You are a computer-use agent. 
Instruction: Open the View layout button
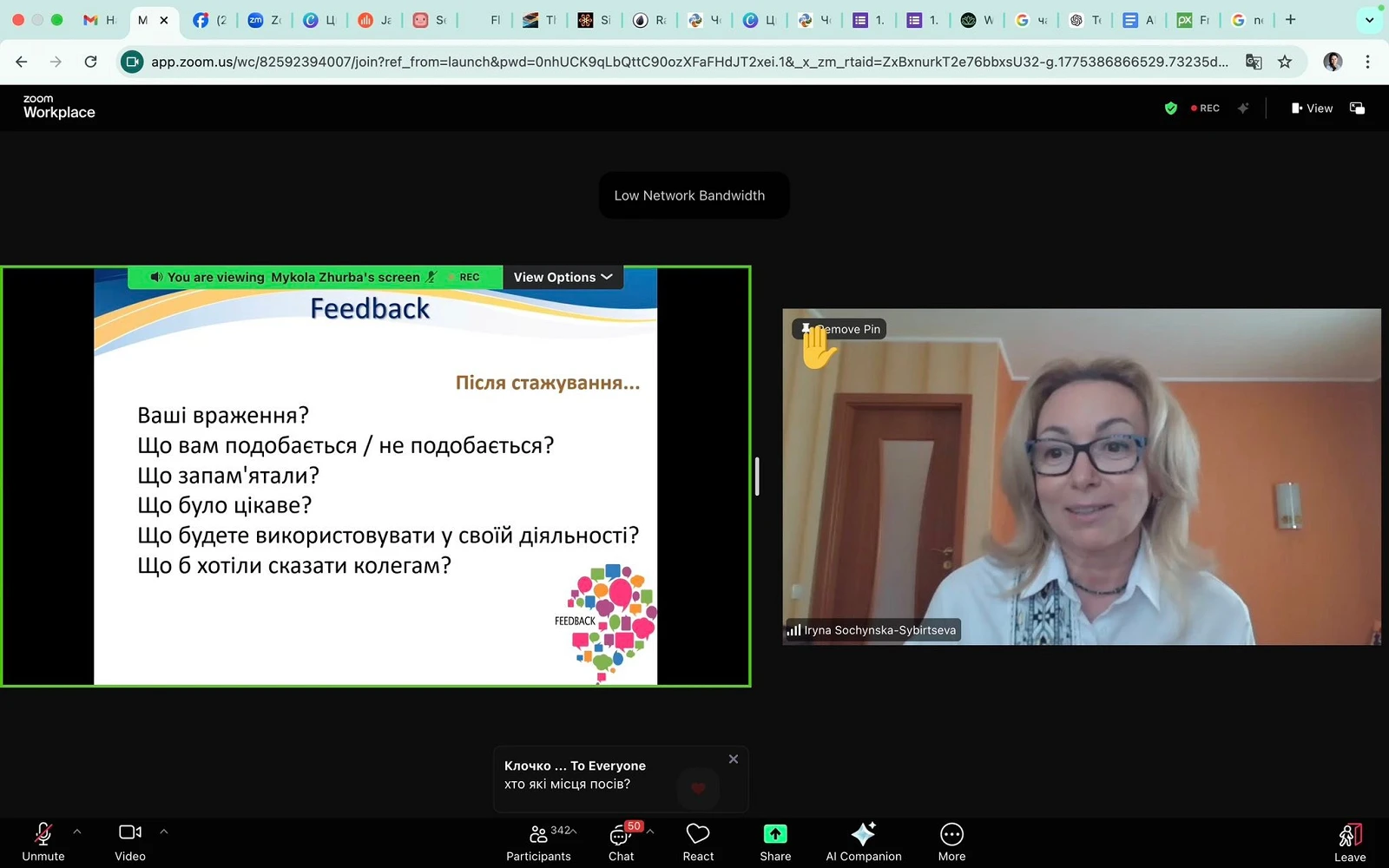[1312, 108]
